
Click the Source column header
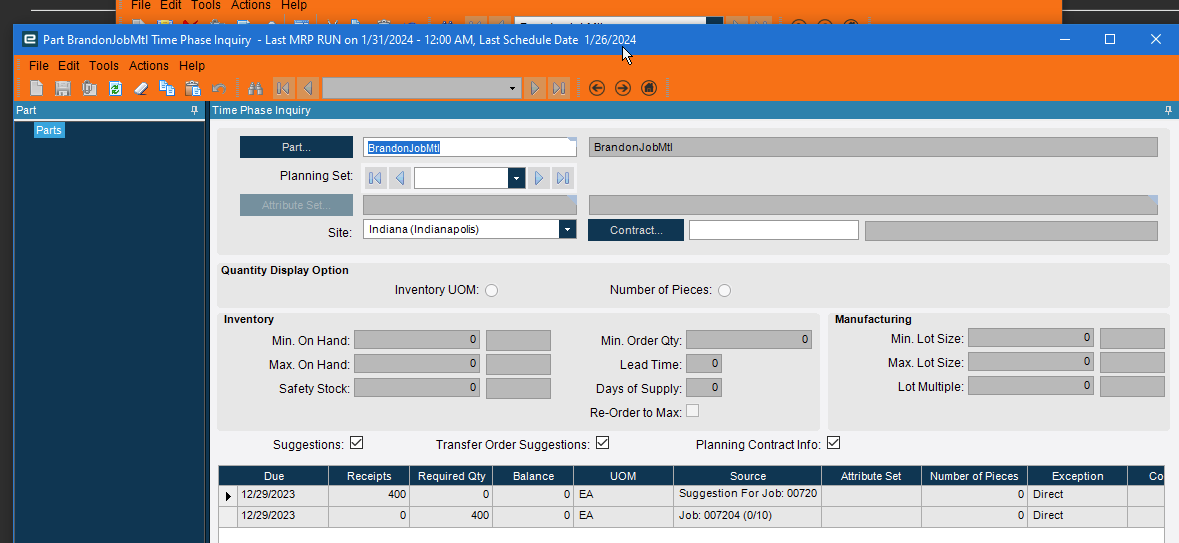(748, 476)
